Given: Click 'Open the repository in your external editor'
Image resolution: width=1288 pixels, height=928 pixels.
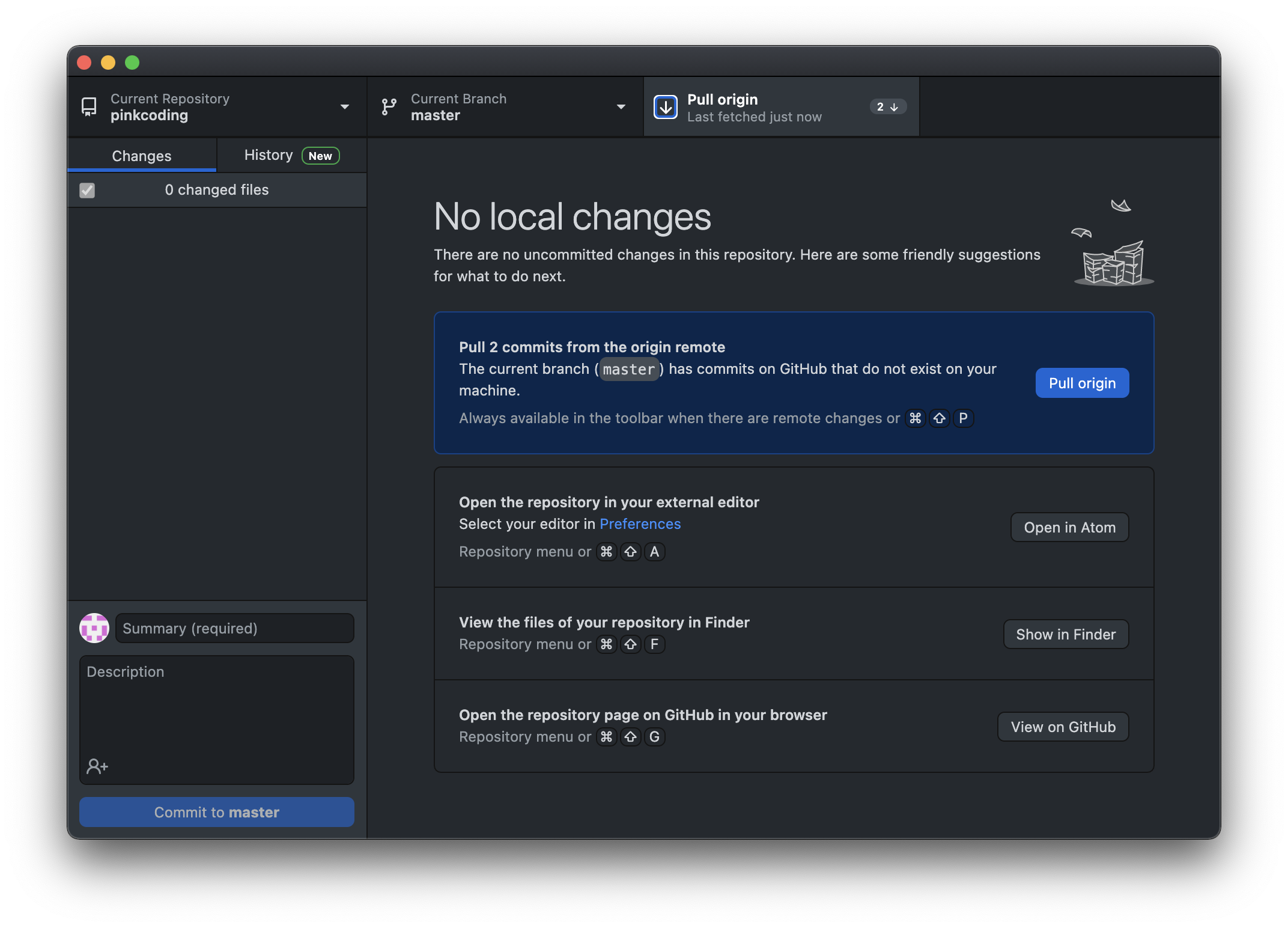Looking at the screenshot, I should (609, 502).
